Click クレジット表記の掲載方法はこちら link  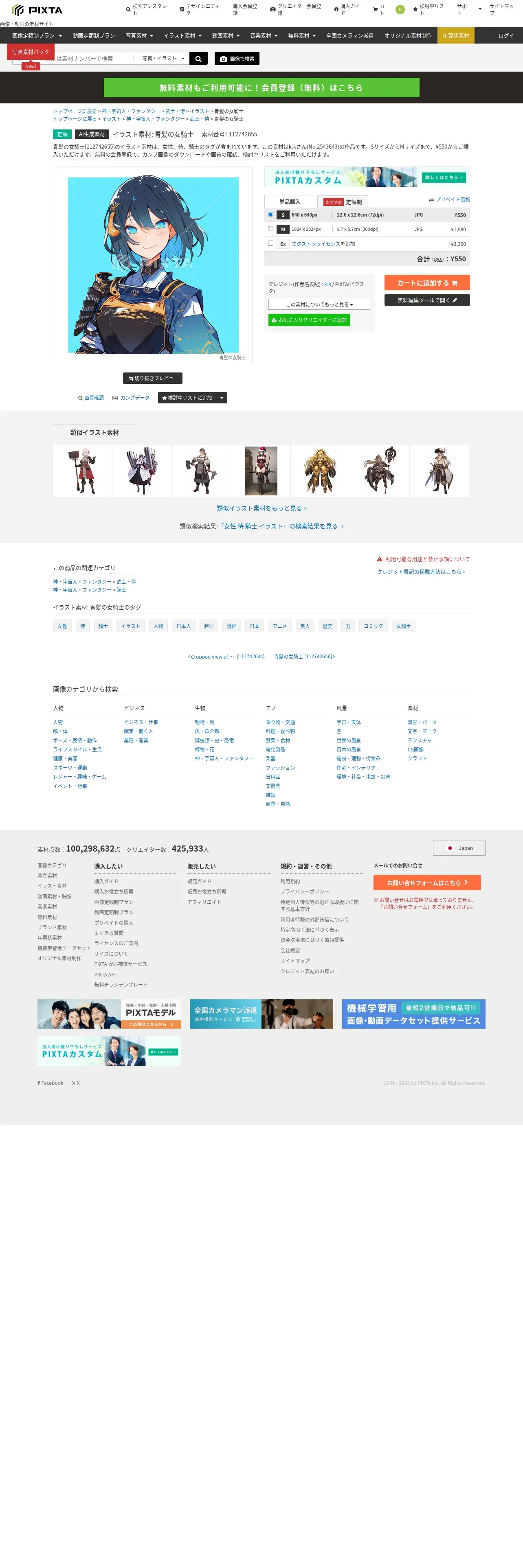click(x=421, y=572)
